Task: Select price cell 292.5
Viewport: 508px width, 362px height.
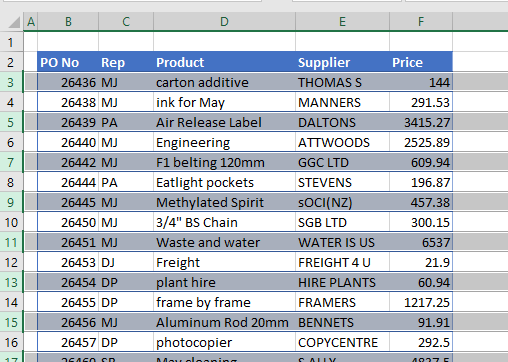Action: [x=421, y=342]
